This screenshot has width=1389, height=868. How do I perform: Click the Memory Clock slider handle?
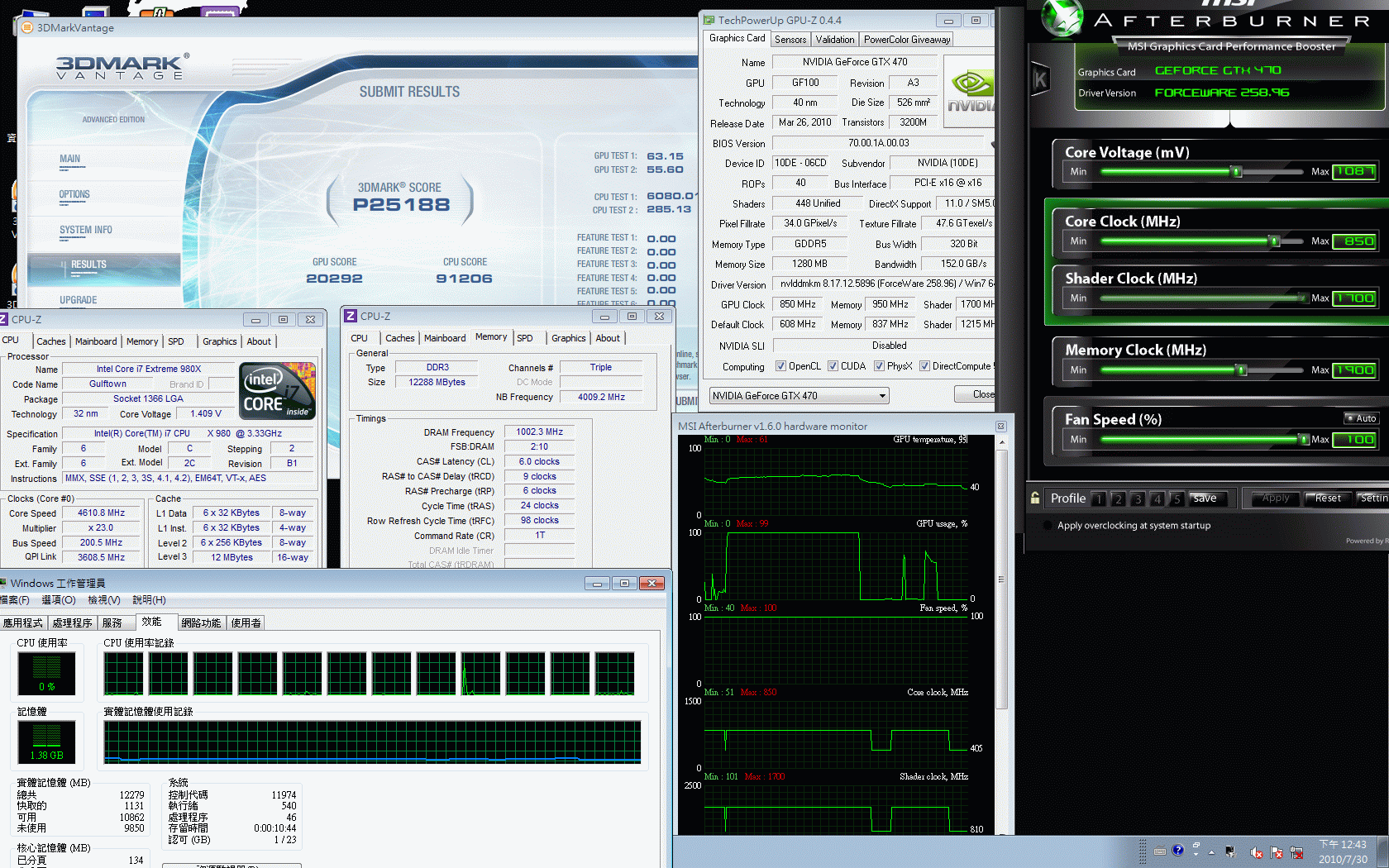(1241, 370)
